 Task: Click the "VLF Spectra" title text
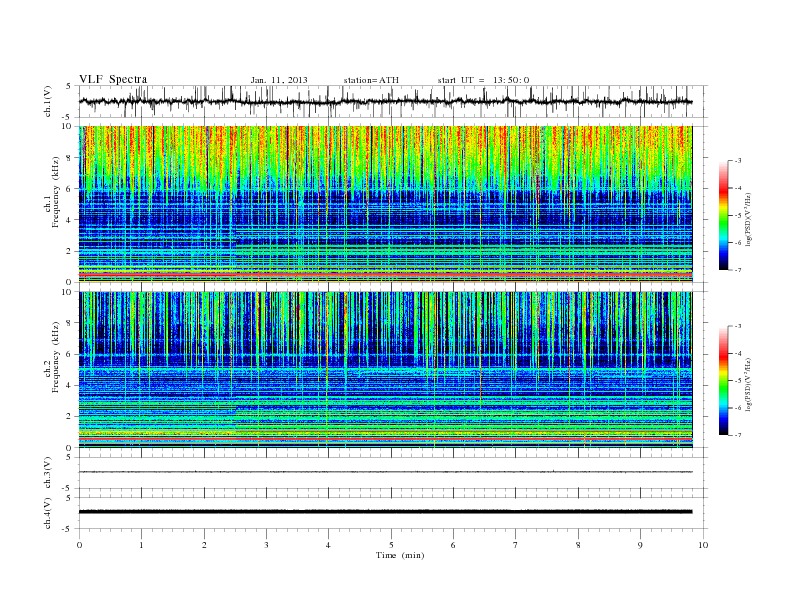pyautogui.click(x=113, y=79)
